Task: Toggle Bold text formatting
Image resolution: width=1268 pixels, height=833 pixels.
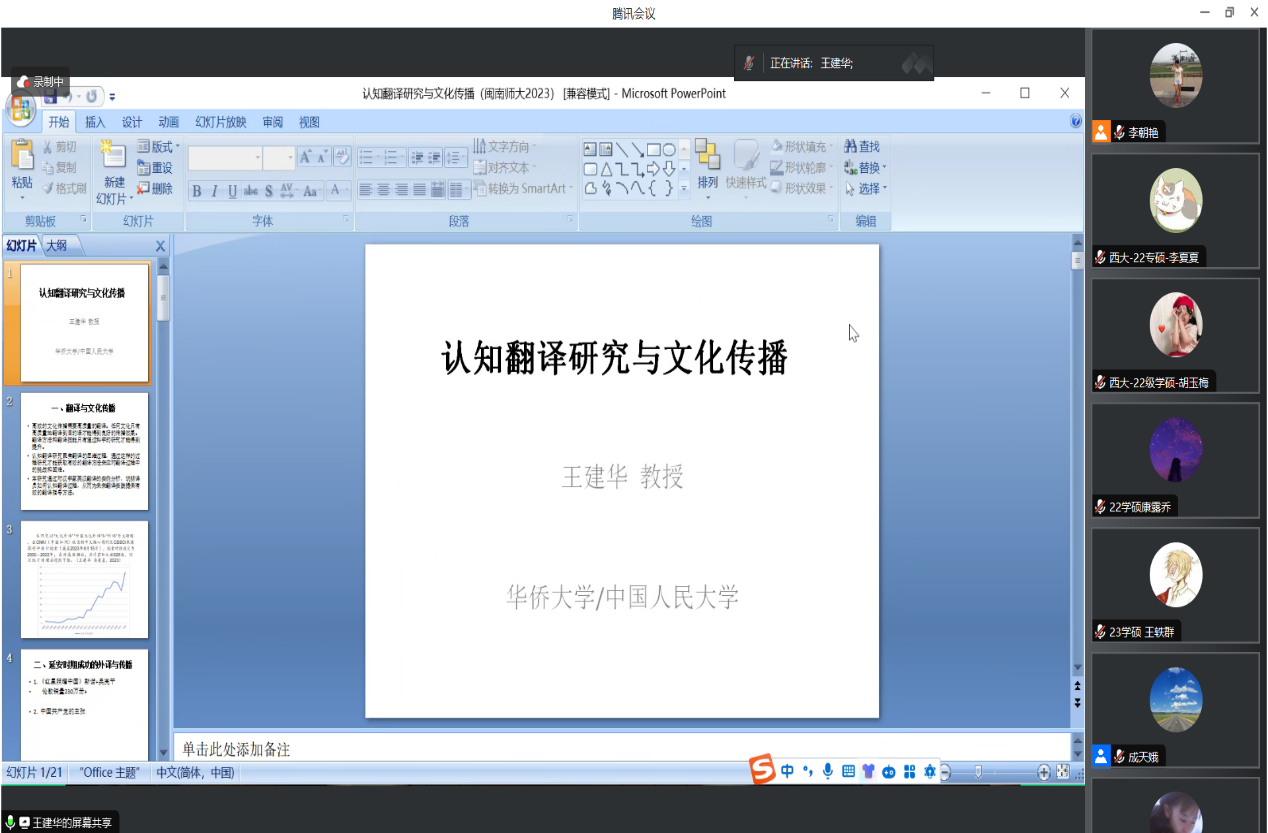Action: coord(197,191)
